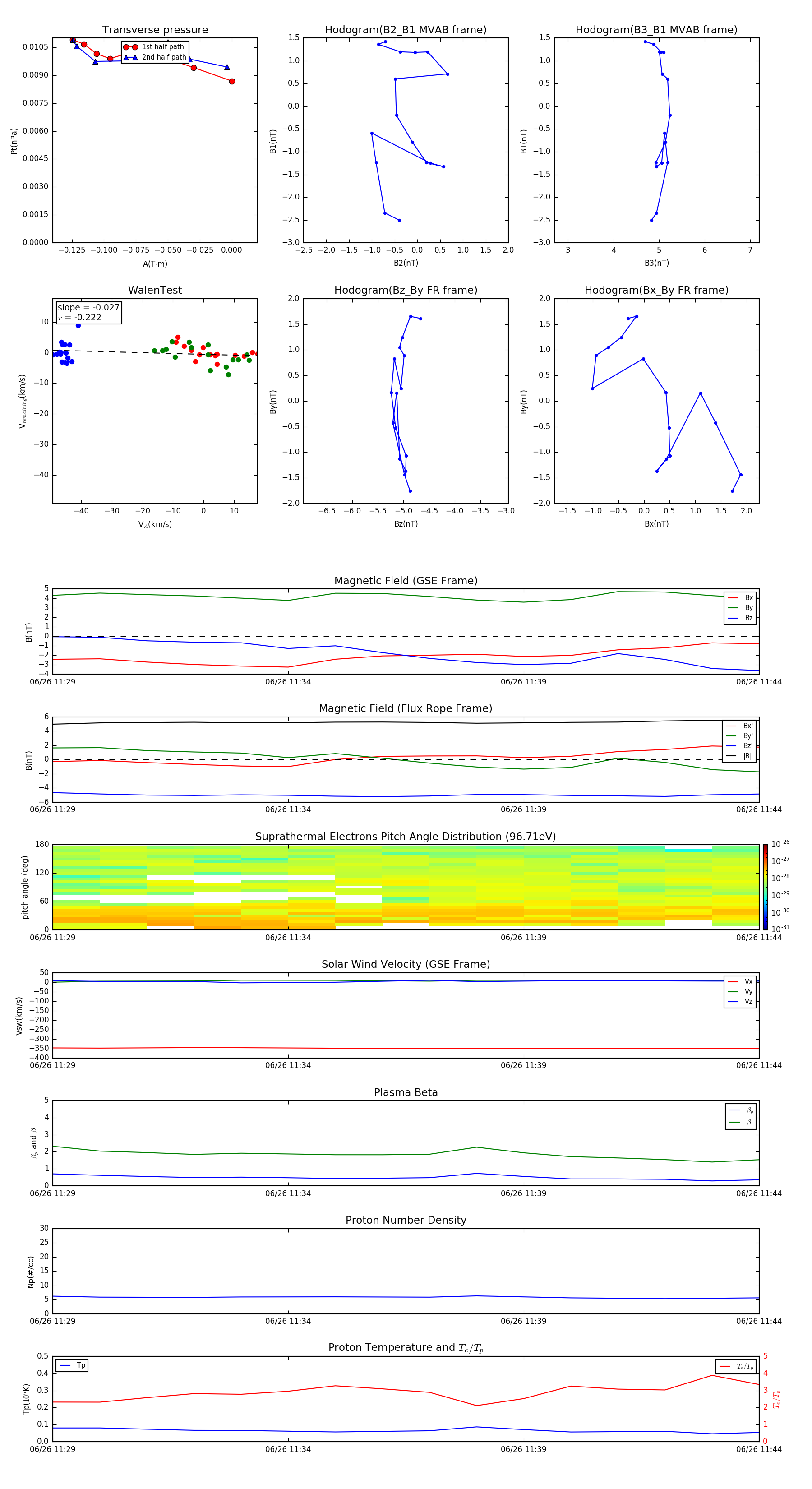Click the "Proton Temperature and Te/Tp" title
This screenshot has width=812, height=1489.
406,1348
